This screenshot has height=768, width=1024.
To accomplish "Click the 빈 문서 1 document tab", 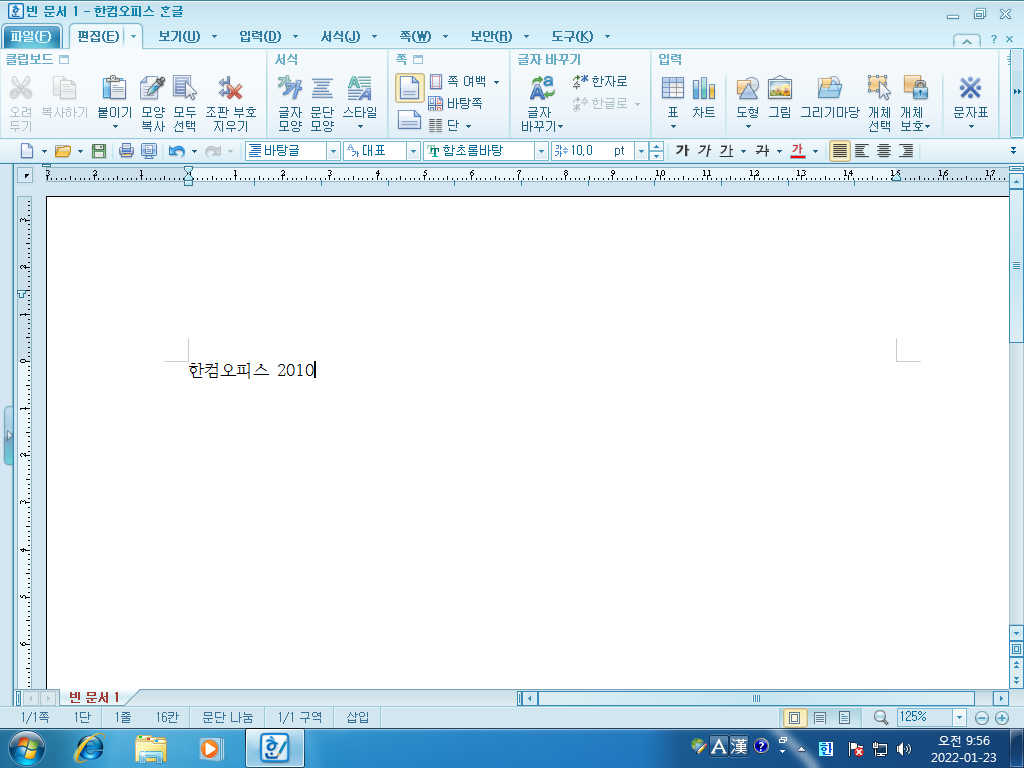I will [x=93, y=697].
